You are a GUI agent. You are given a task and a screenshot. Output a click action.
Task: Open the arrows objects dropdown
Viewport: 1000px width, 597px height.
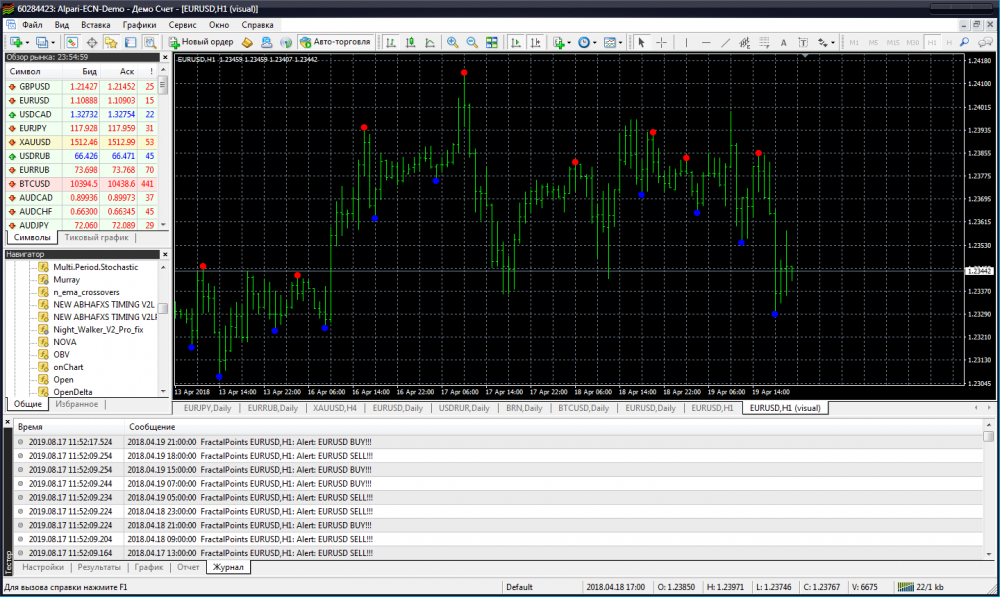tap(833, 43)
